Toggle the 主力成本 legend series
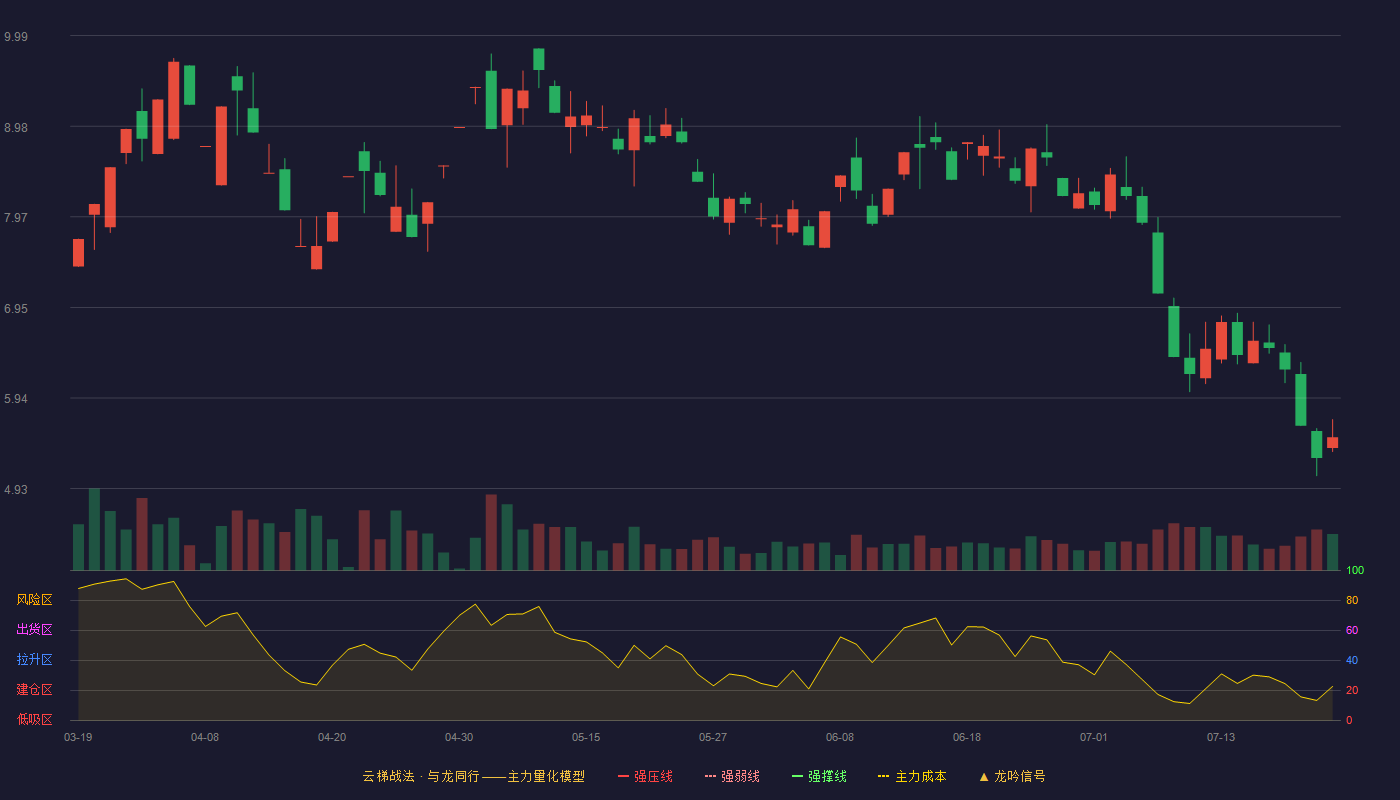 coord(912,776)
